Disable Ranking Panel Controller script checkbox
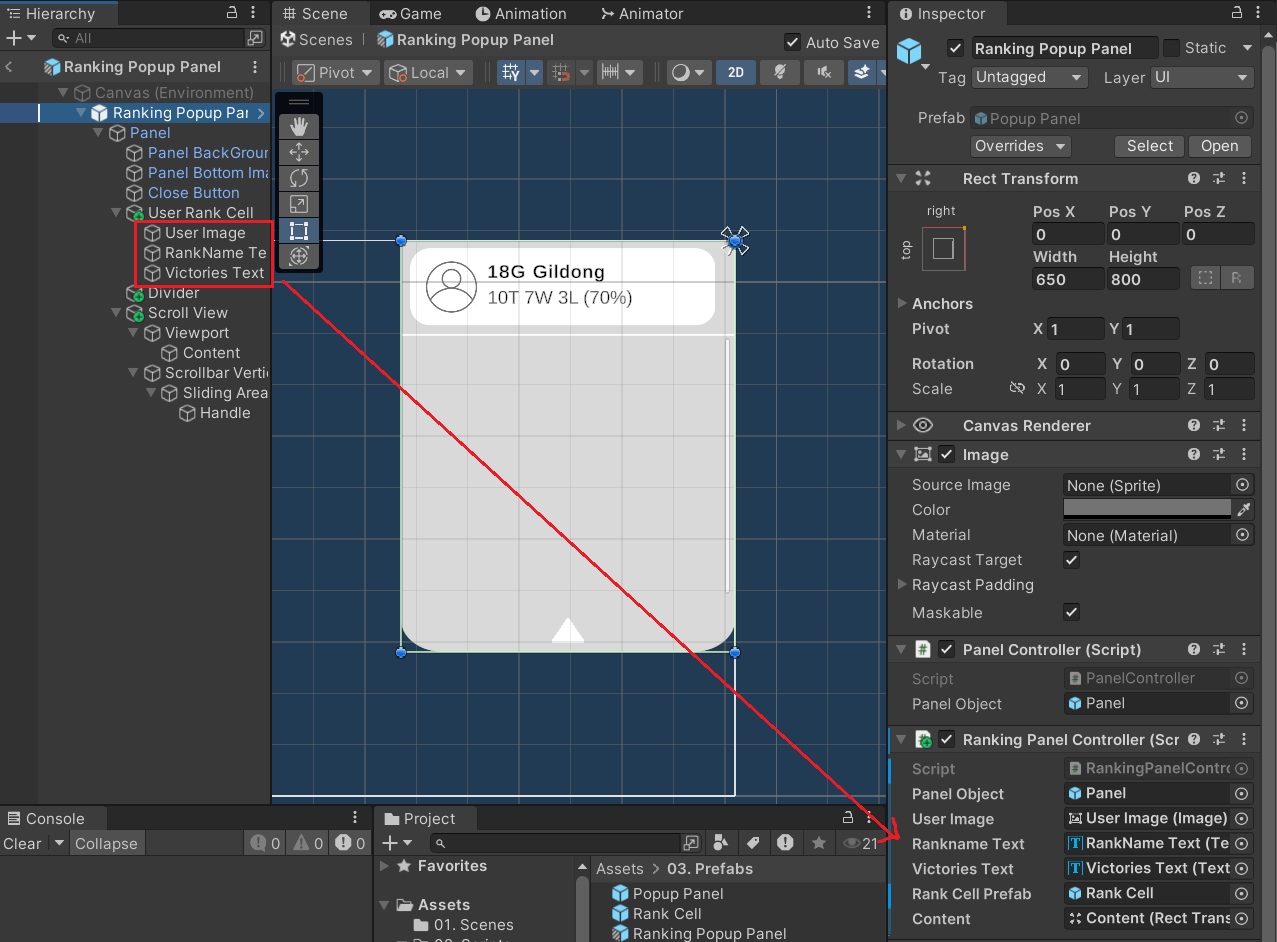The image size is (1277, 942). (947, 739)
